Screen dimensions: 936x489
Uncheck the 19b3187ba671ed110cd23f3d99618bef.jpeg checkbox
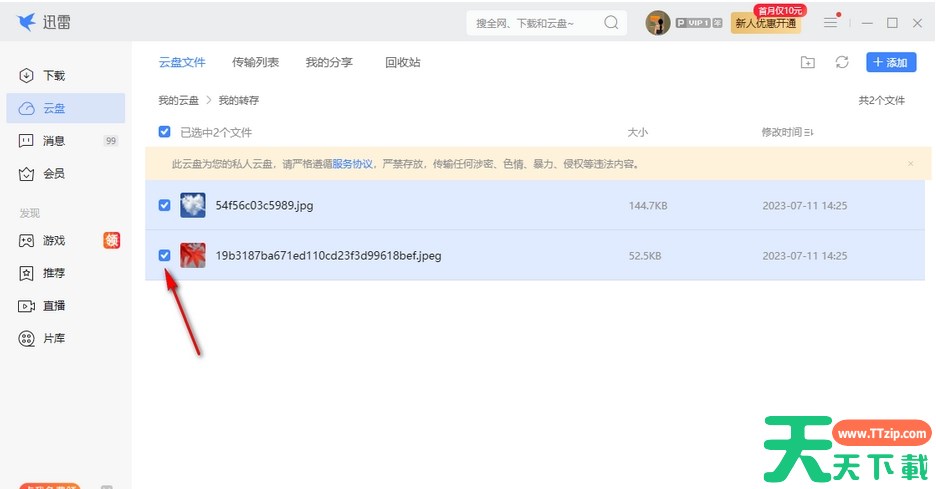(x=165, y=256)
